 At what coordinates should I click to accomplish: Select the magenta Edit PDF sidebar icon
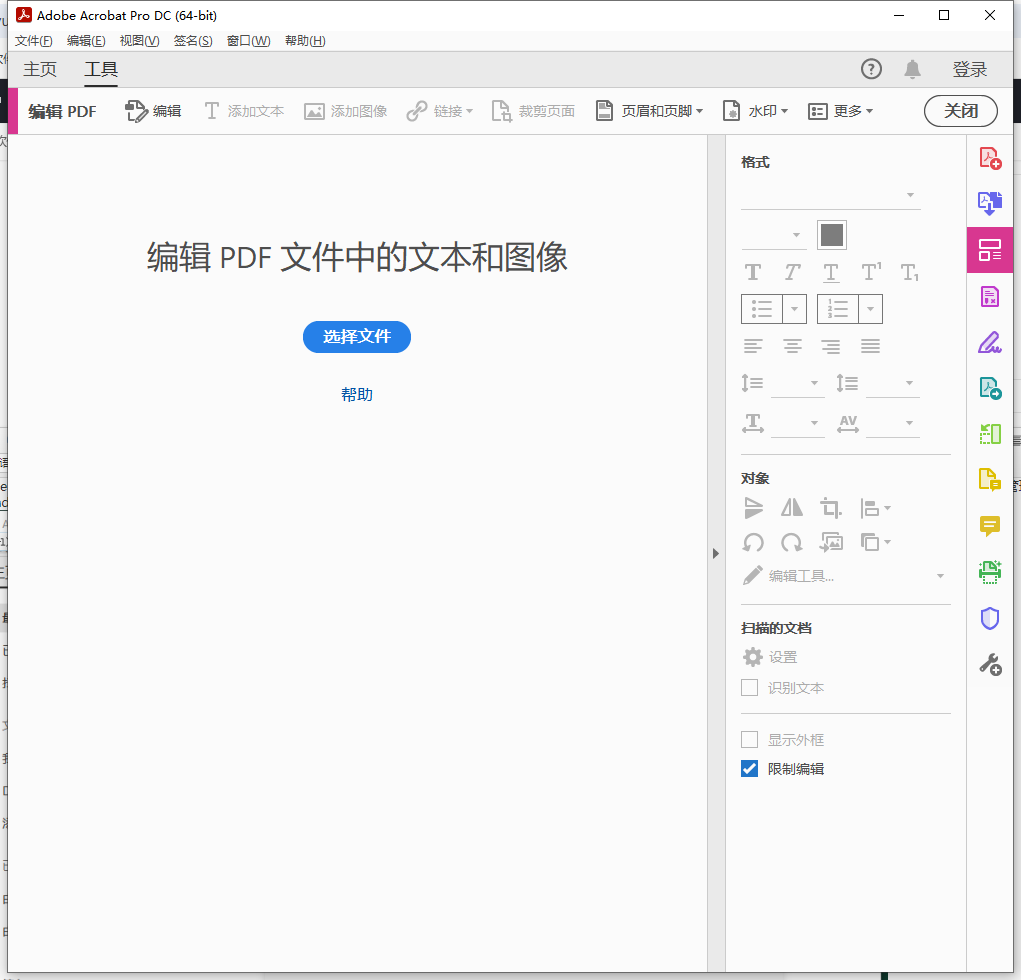pos(990,250)
